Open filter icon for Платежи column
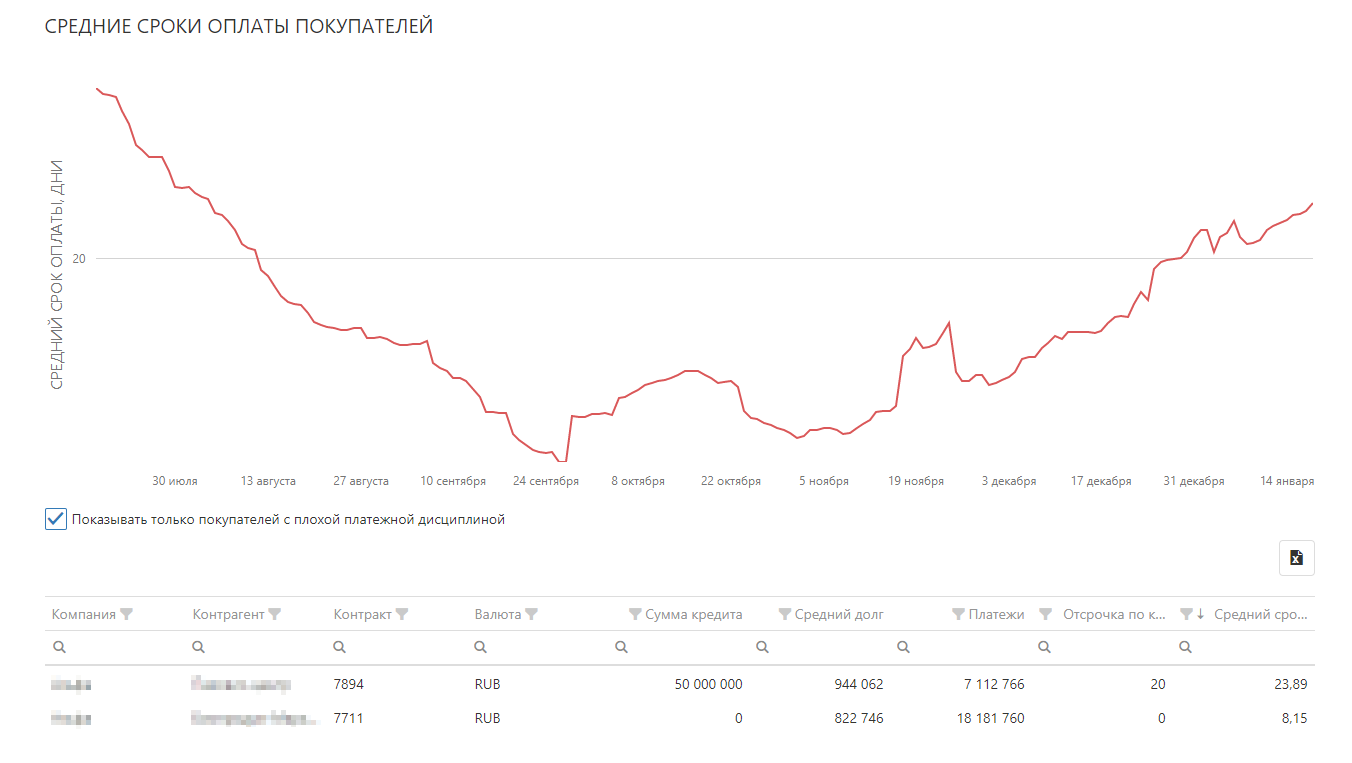1352x763 pixels. [959, 614]
